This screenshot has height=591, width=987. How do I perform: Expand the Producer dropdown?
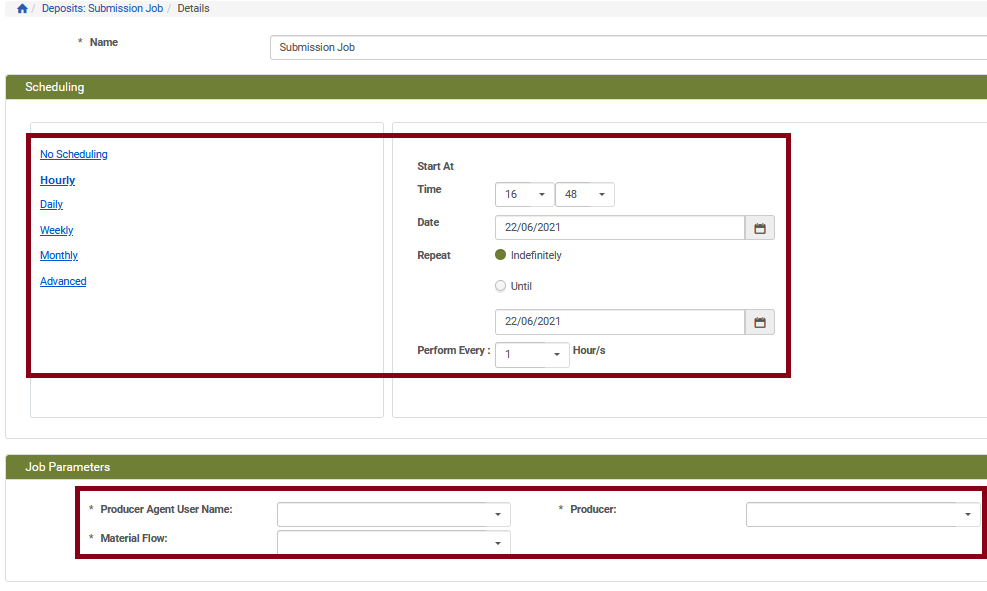[862, 514]
